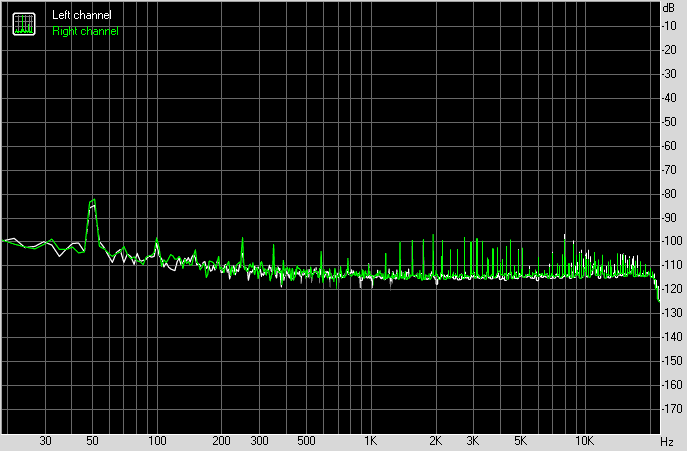Click the '1K' frequency axis label
The image size is (687, 451).
click(371, 440)
